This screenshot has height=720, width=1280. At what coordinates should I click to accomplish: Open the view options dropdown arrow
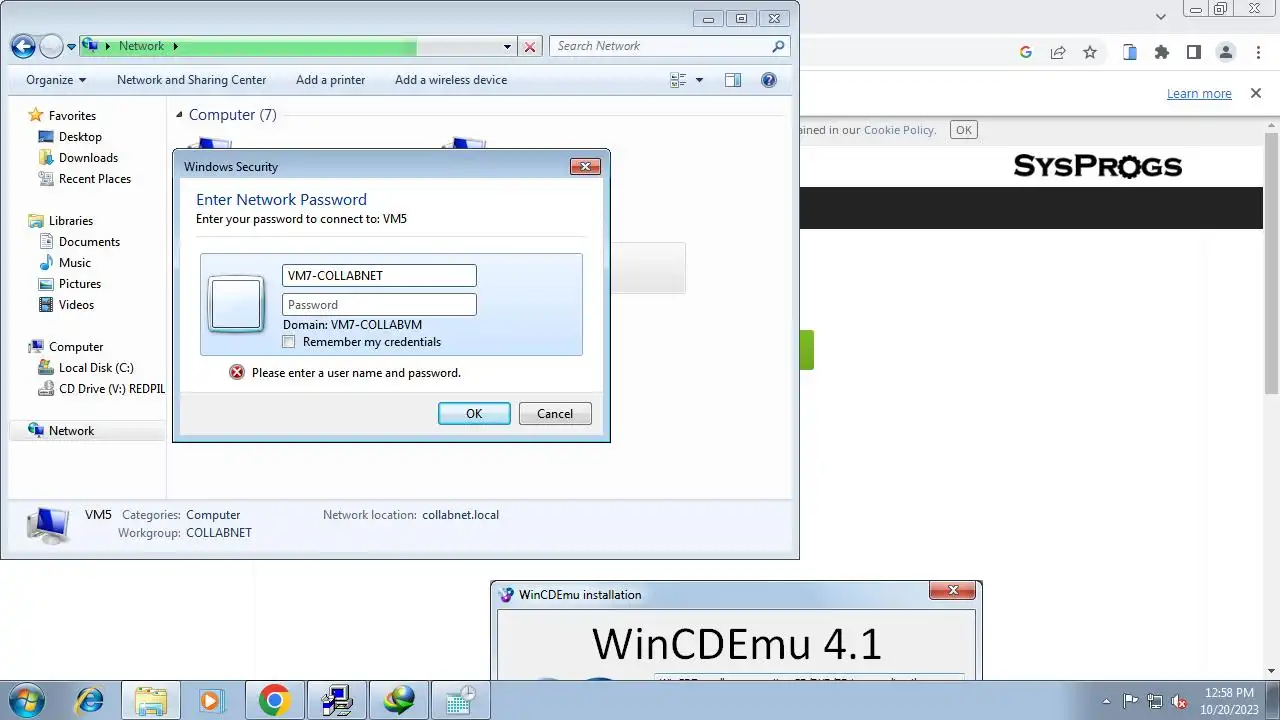(699, 80)
